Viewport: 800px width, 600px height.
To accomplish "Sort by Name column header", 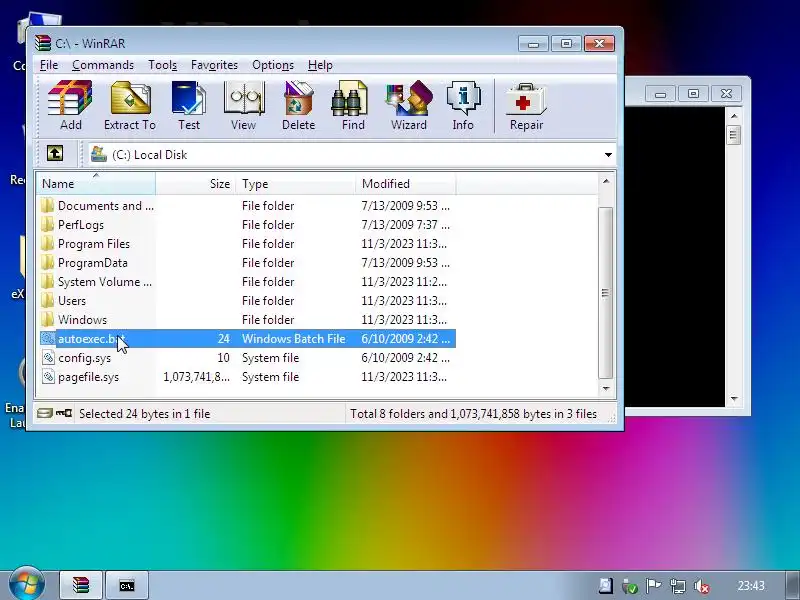I will point(95,184).
